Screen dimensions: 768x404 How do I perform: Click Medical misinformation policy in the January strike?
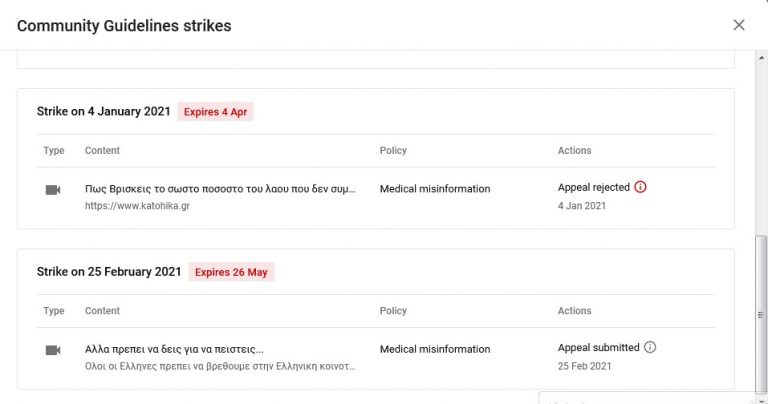click(x=435, y=188)
